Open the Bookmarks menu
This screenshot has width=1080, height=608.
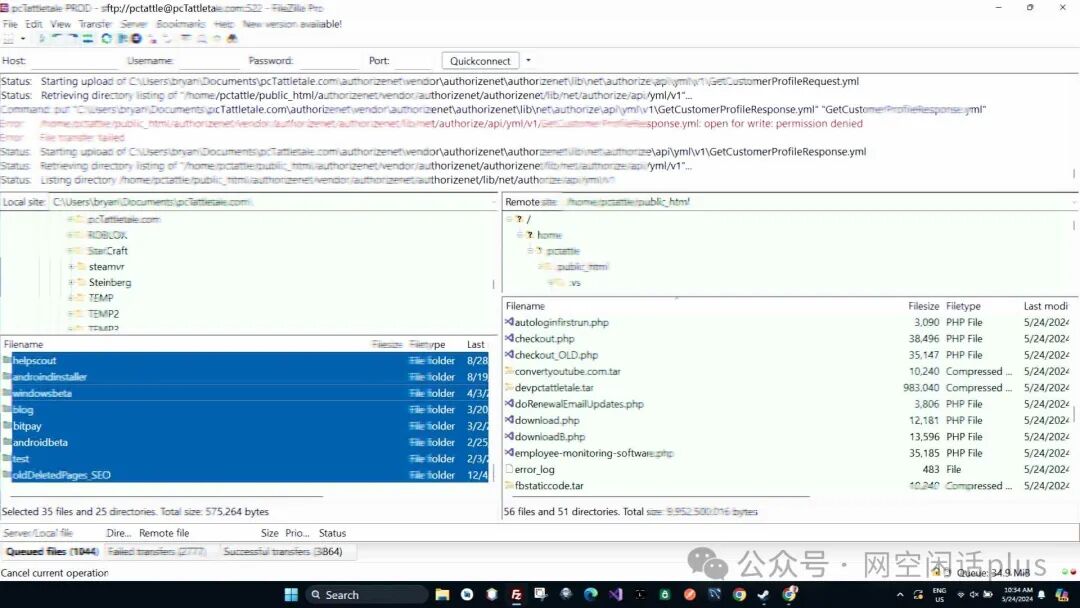pyautogui.click(x=180, y=23)
